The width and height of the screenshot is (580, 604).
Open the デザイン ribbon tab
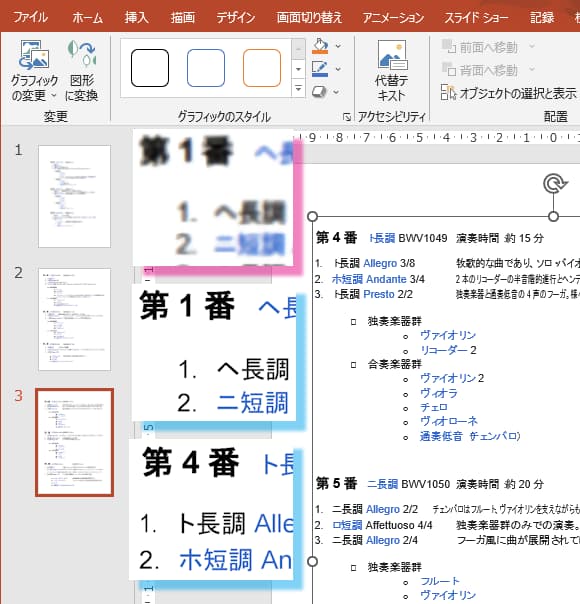pyautogui.click(x=236, y=17)
